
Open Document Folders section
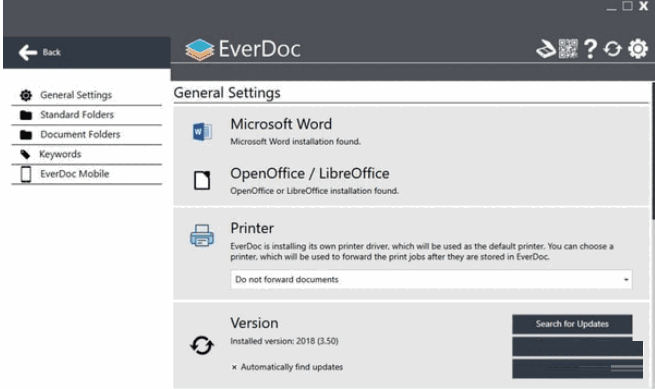86,135
